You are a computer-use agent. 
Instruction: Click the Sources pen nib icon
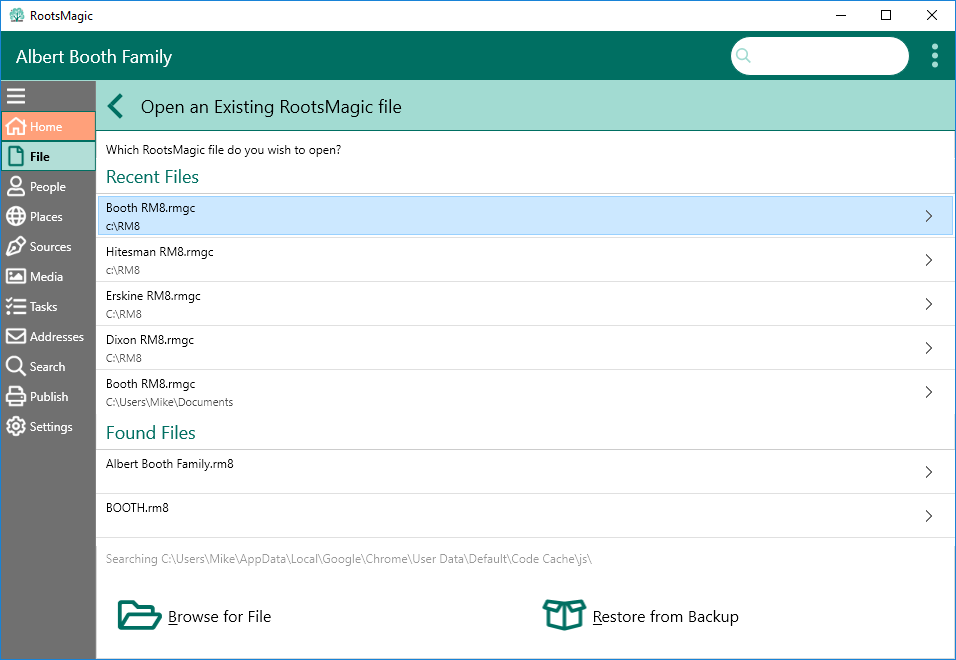pos(16,246)
